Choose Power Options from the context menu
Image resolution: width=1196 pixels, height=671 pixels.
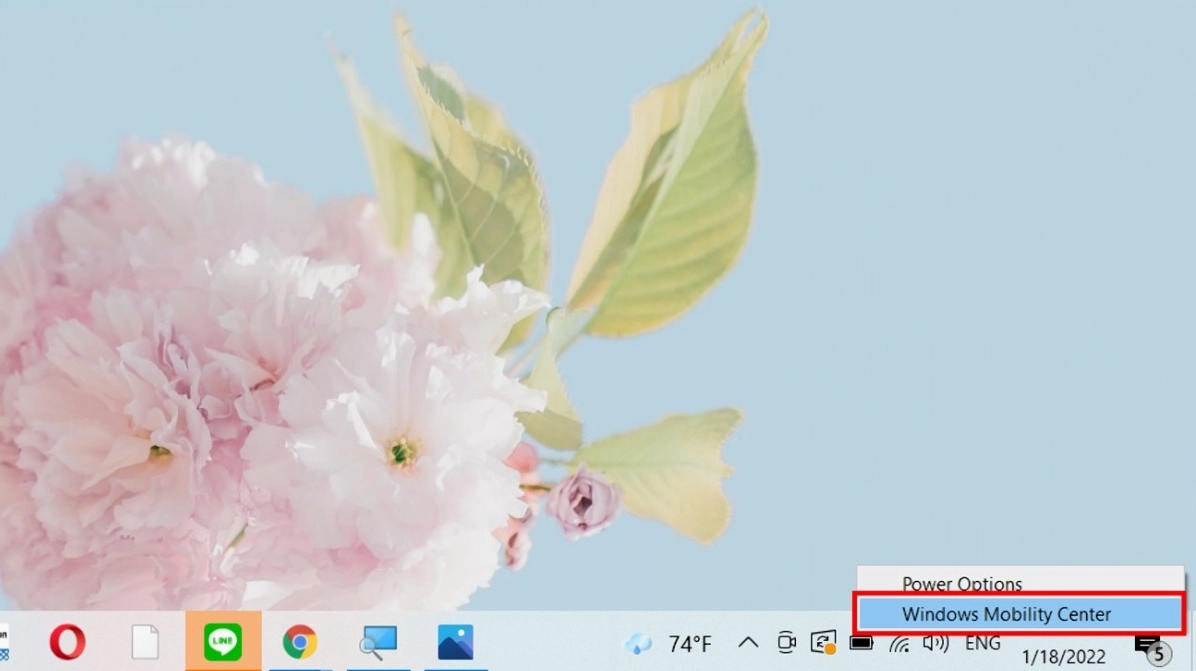[x=960, y=584]
